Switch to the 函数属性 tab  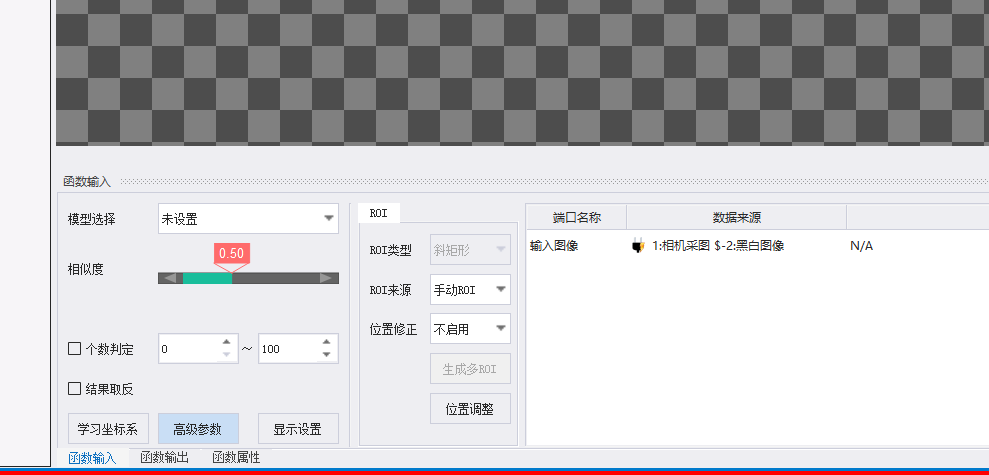[236, 458]
